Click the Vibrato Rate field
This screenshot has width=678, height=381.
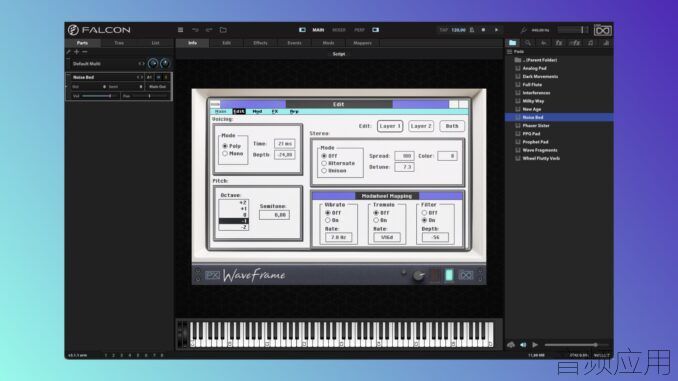tap(338, 237)
